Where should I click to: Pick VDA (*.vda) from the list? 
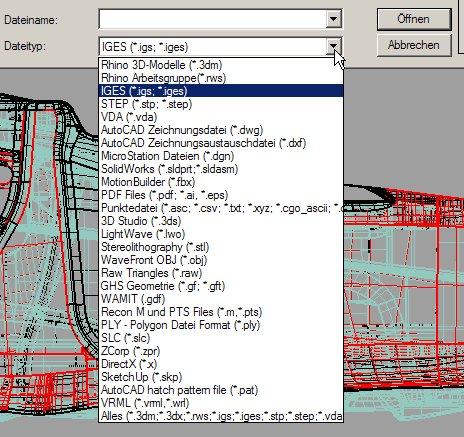tap(221, 117)
